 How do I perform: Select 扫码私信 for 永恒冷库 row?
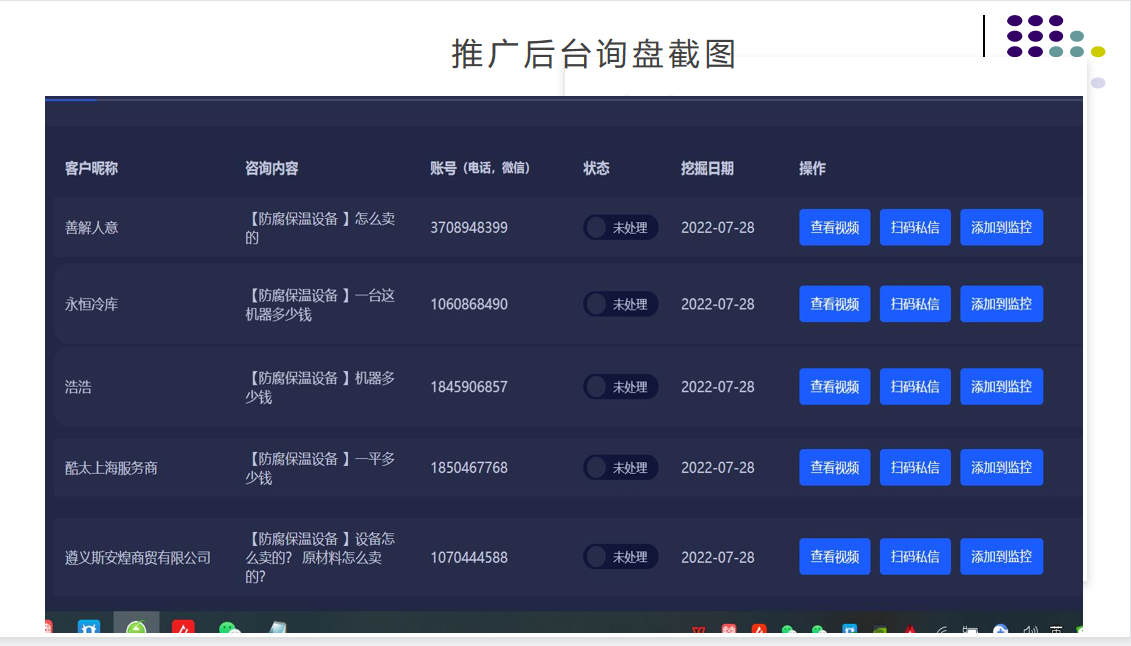[x=915, y=304]
